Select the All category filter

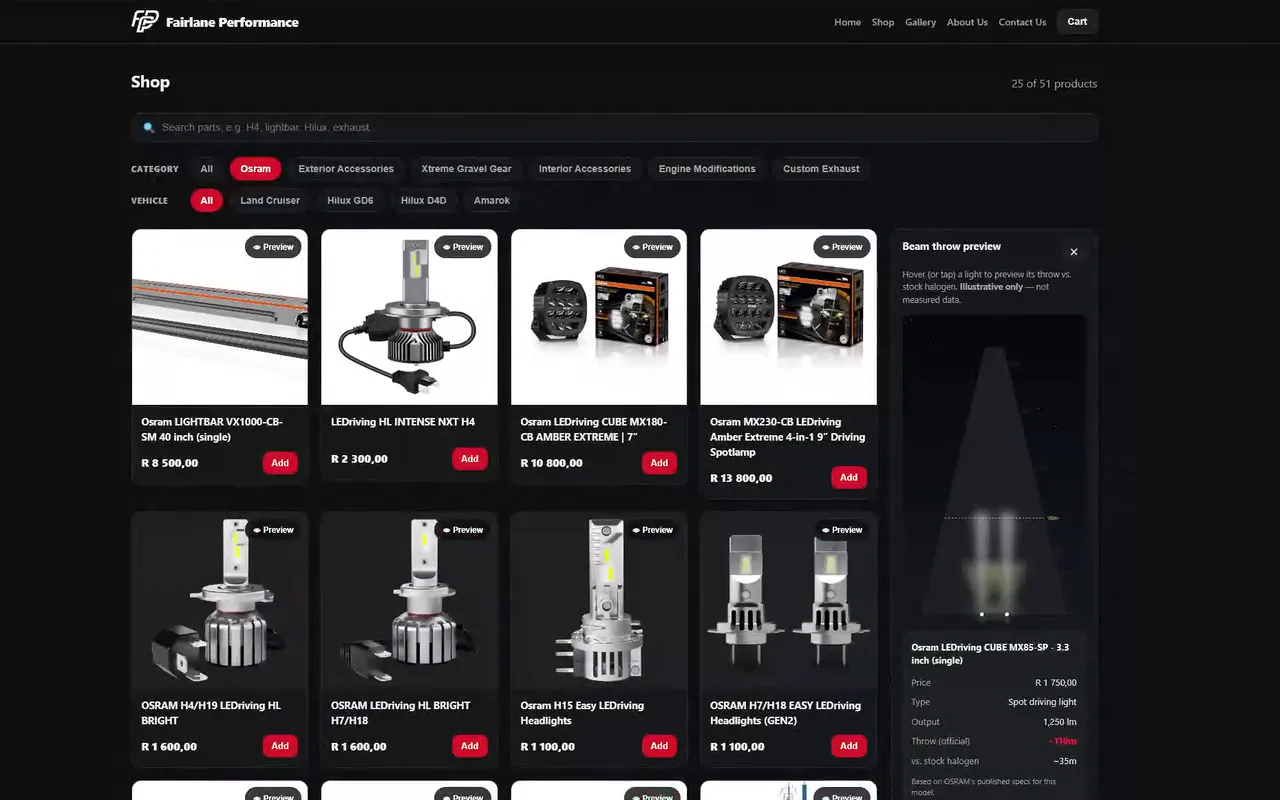(206, 169)
